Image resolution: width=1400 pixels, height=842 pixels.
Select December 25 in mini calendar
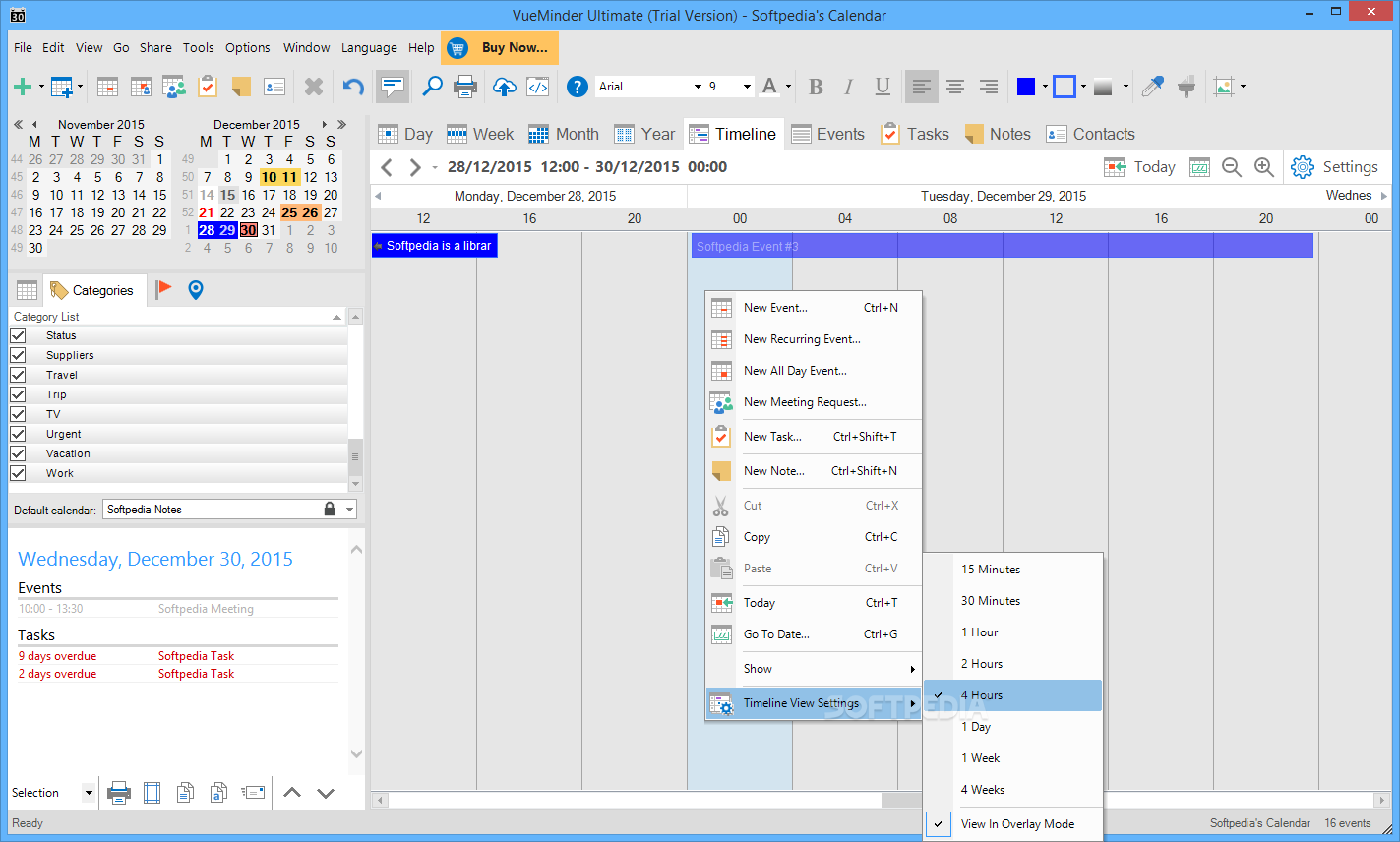[x=289, y=211]
